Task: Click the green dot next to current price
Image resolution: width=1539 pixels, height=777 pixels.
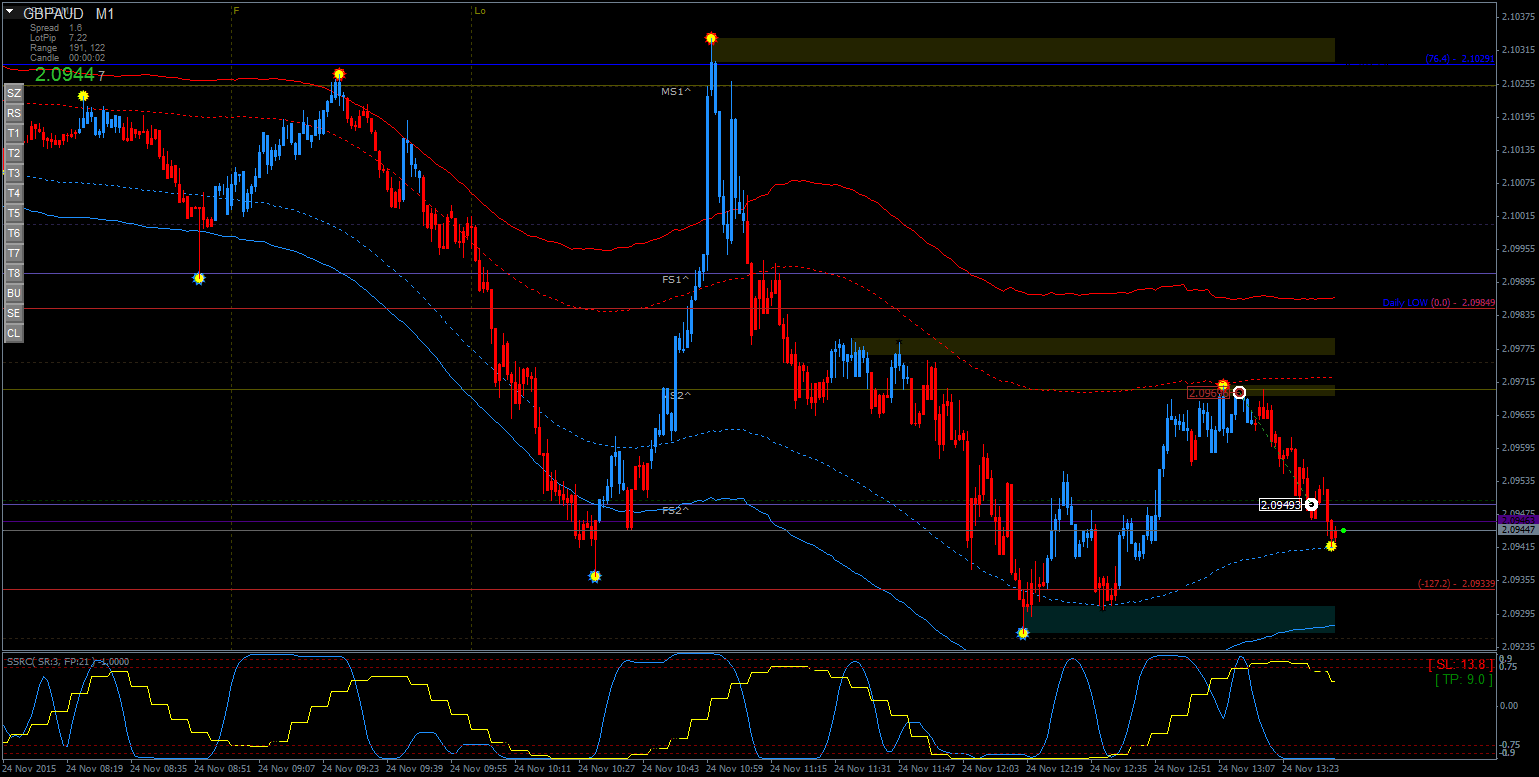Action: coord(1343,530)
